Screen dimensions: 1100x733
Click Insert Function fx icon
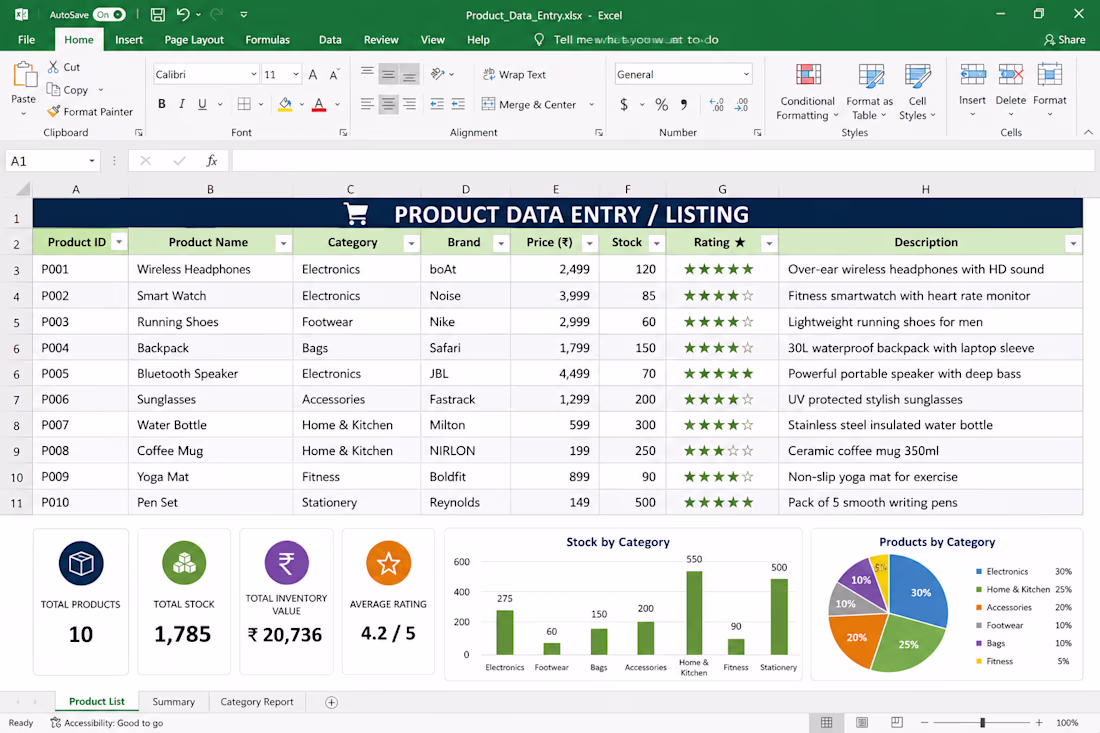click(x=211, y=161)
